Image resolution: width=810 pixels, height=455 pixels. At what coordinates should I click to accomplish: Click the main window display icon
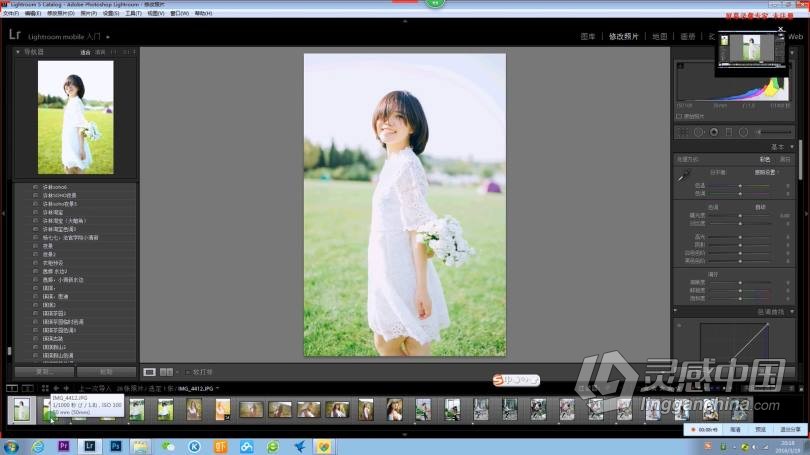(12, 388)
